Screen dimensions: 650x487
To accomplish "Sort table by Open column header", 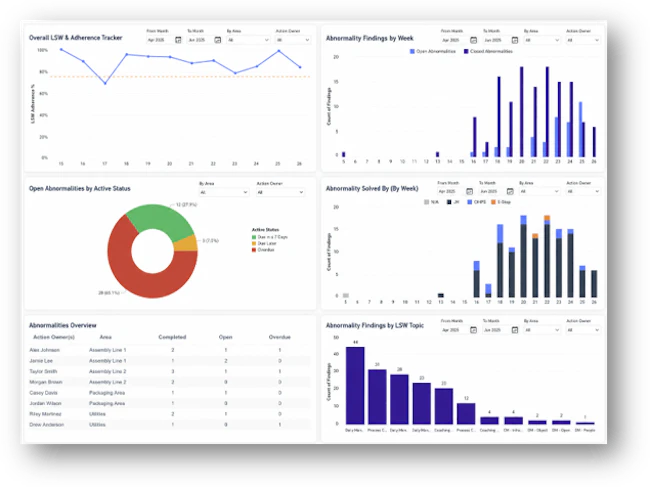I will pyautogui.click(x=226, y=337).
